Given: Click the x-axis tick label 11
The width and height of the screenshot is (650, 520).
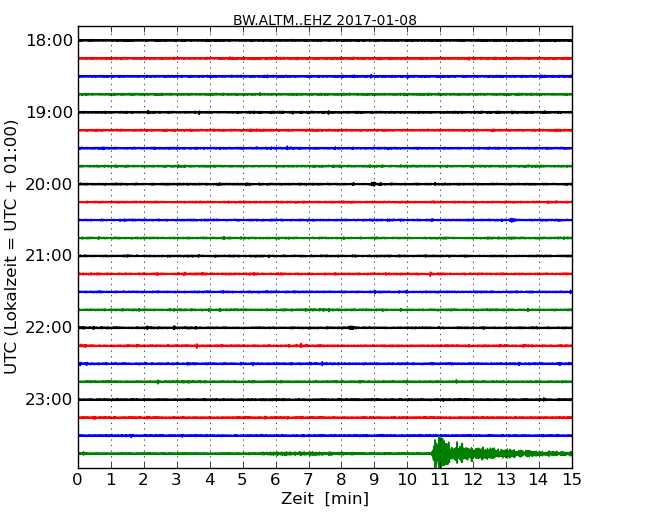Looking at the screenshot, I should click(x=440, y=480).
